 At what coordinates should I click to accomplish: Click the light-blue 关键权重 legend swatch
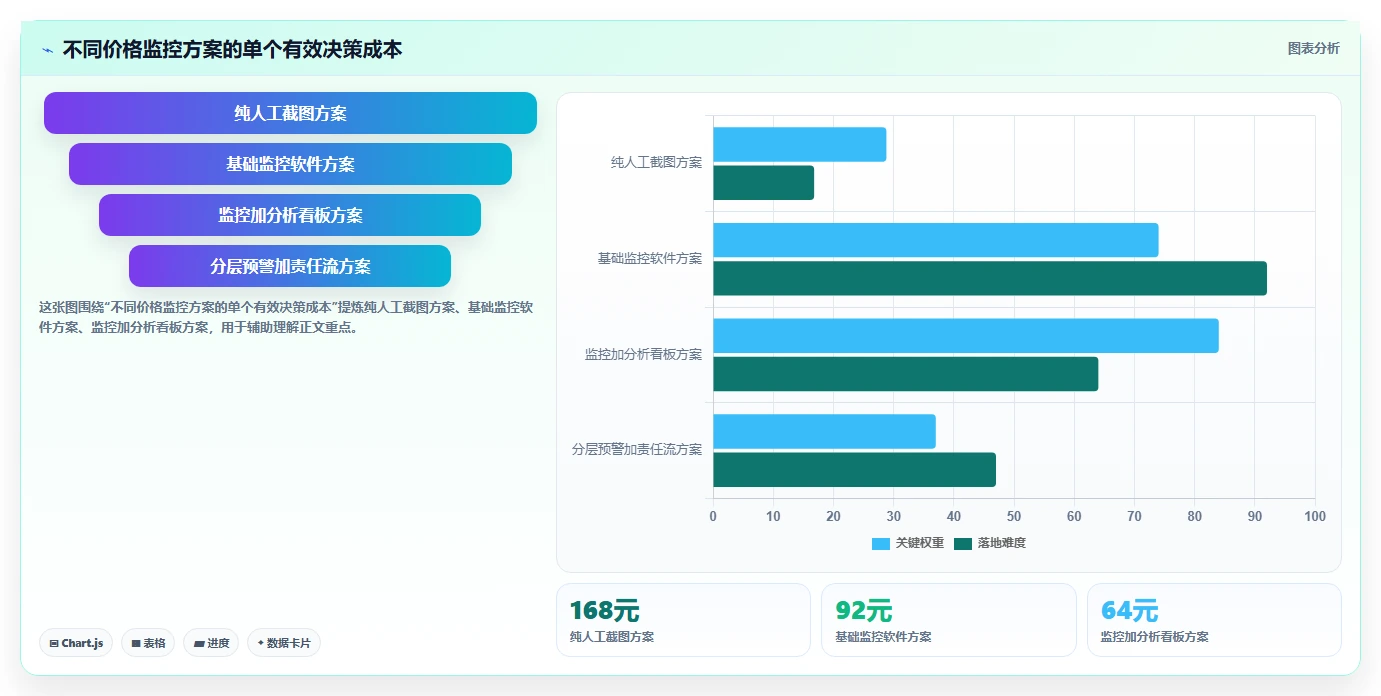pyautogui.click(x=881, y=543)
